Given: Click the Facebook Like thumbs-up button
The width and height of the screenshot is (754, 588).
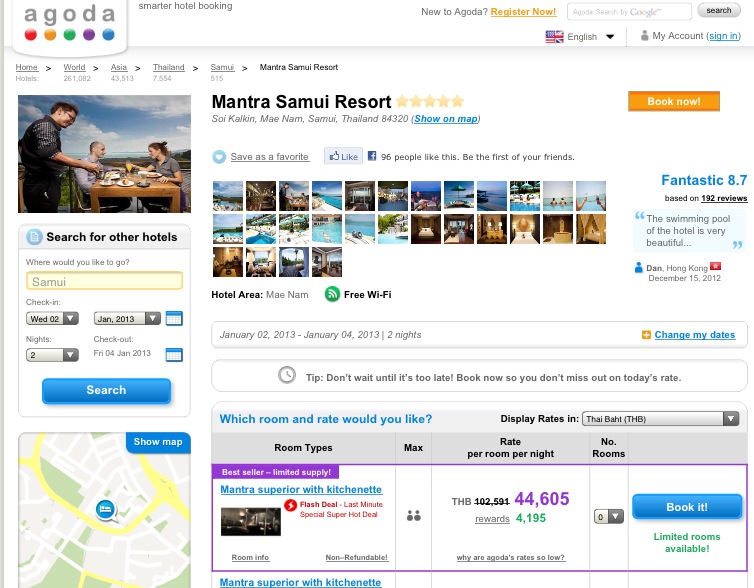Looking at the screenshot, I should (343, 156).
